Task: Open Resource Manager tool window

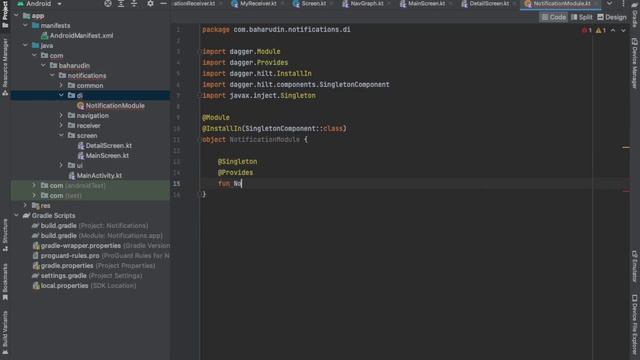Action: click(5, 67)
